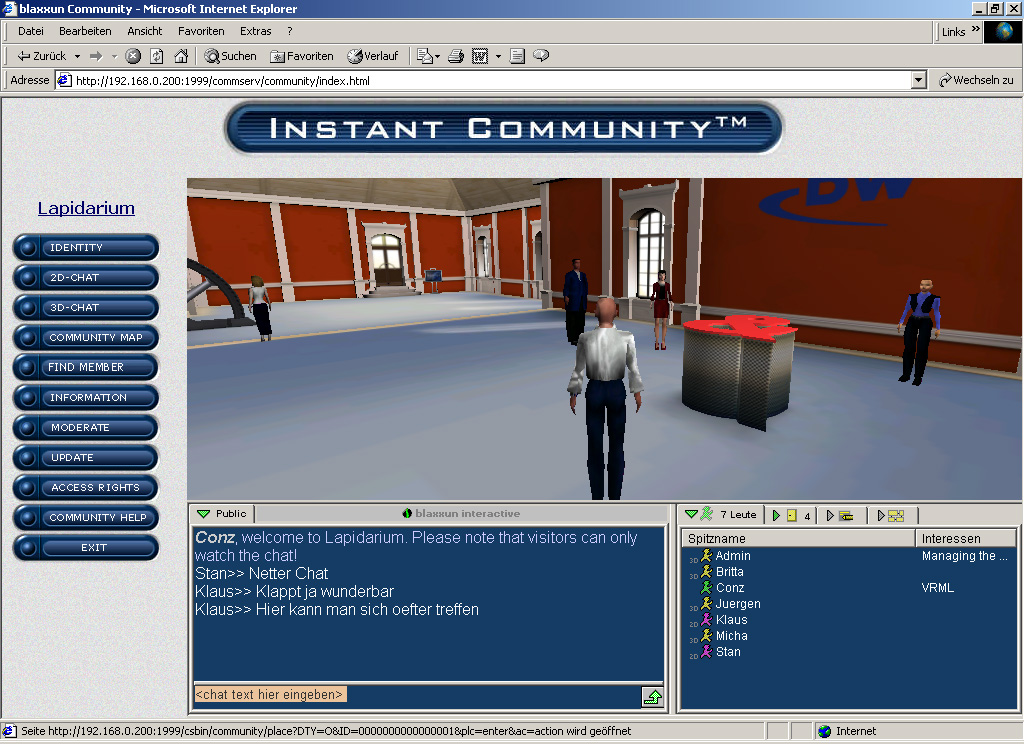The image size is (1024, 744).
Task: Open the COMMUNITY MAP
Action: pyautogui.click(x=86, y=338)
